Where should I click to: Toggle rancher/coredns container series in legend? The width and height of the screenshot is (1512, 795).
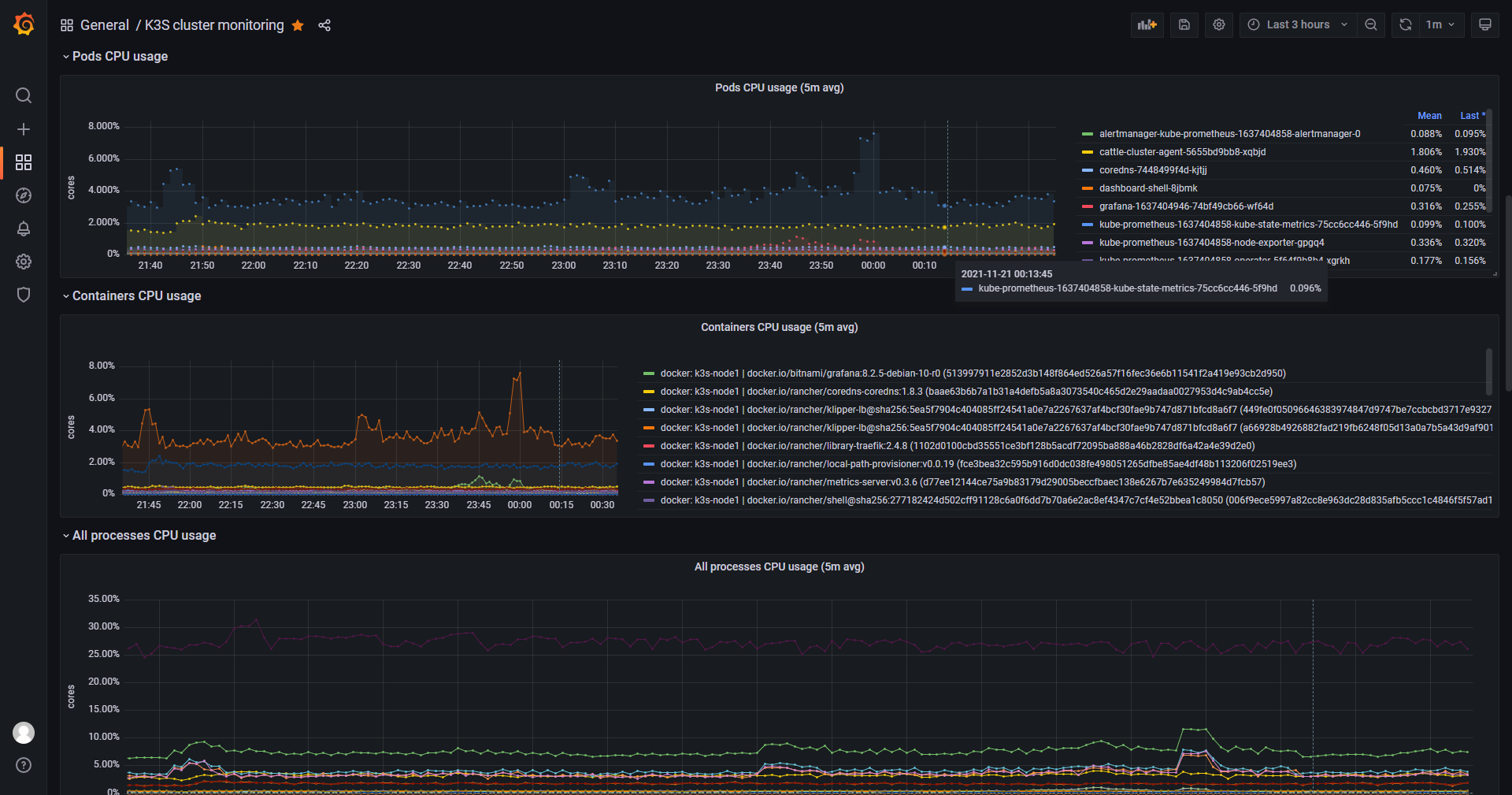click(x=966, y=392)
